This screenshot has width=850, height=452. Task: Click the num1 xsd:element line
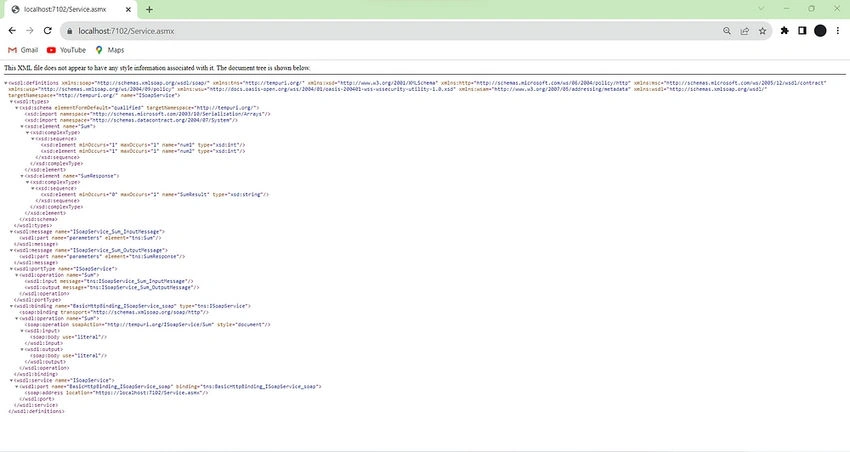[x=143, y=145]
